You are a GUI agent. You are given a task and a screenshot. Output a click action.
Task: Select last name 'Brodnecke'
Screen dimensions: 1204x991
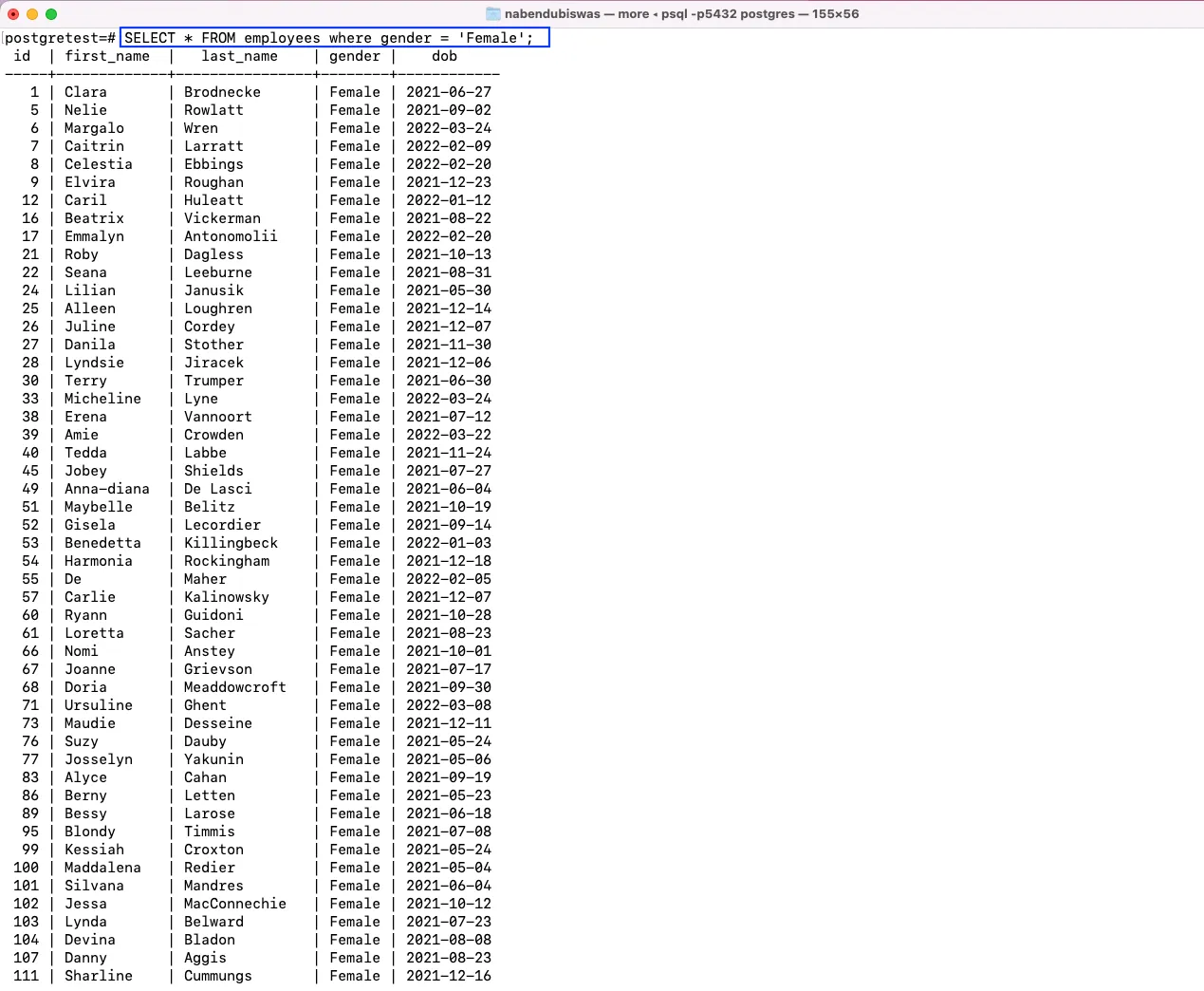[x=222, y=92]
